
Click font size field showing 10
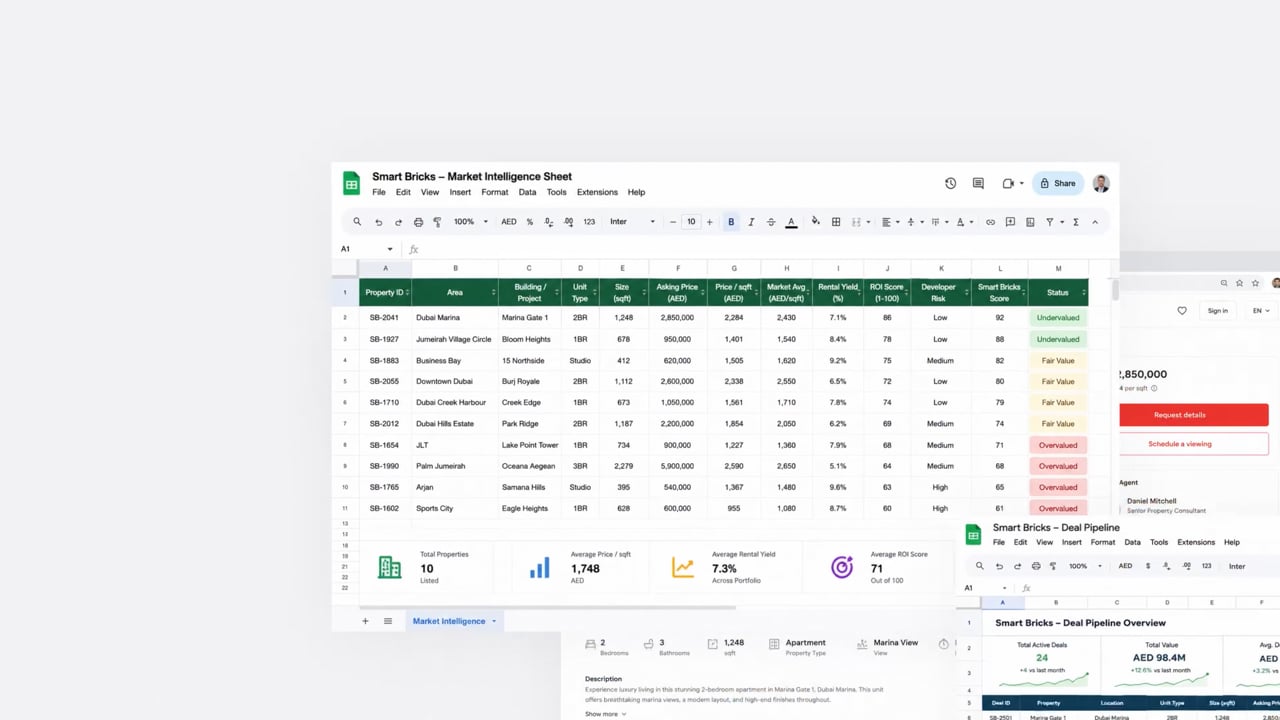point(691,222)
